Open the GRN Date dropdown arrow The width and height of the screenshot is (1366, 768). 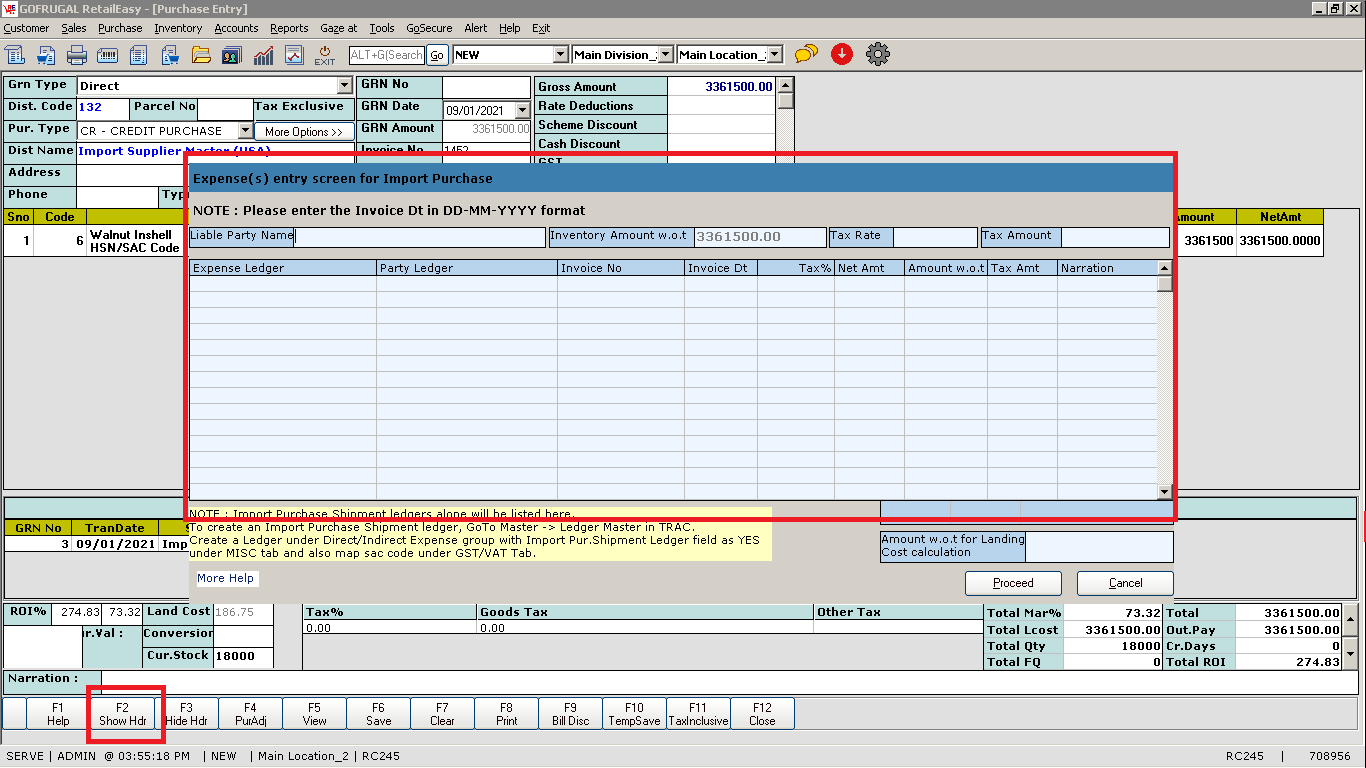[x=522, y=111]
